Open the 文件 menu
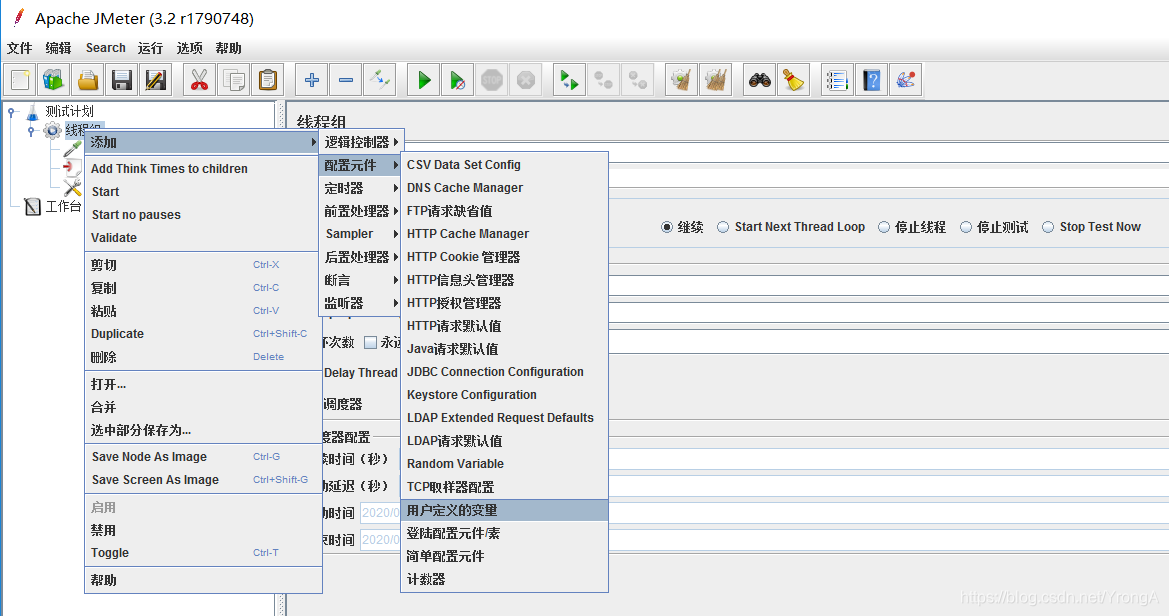This screenshot has height=616, width=1169. (x=19, y=48)
